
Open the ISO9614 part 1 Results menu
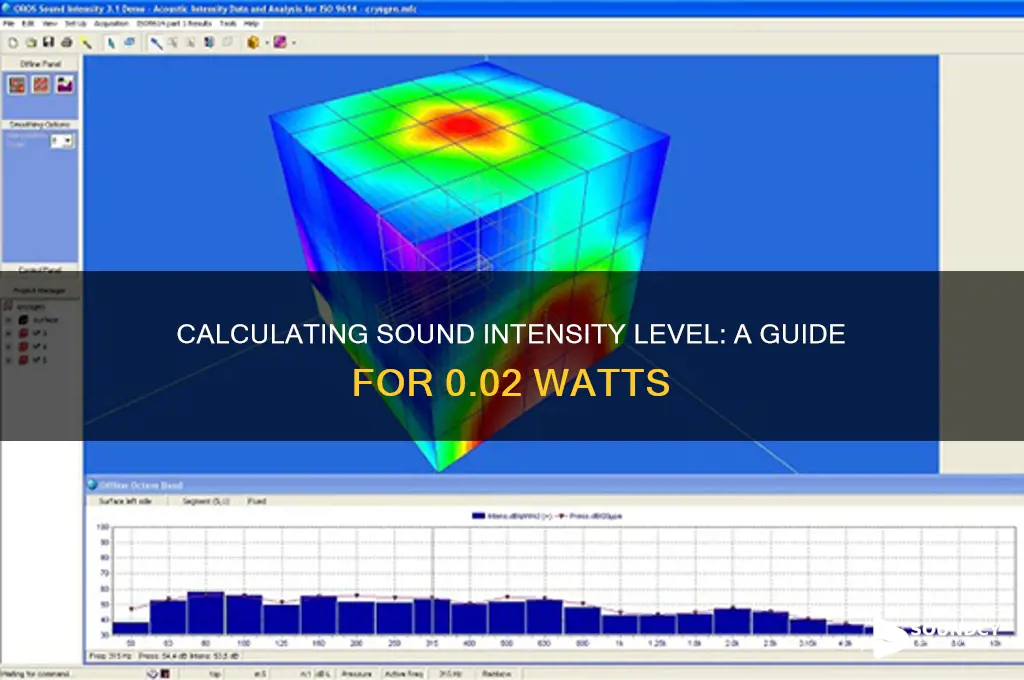pyautogui.click(x=174, y=24)
